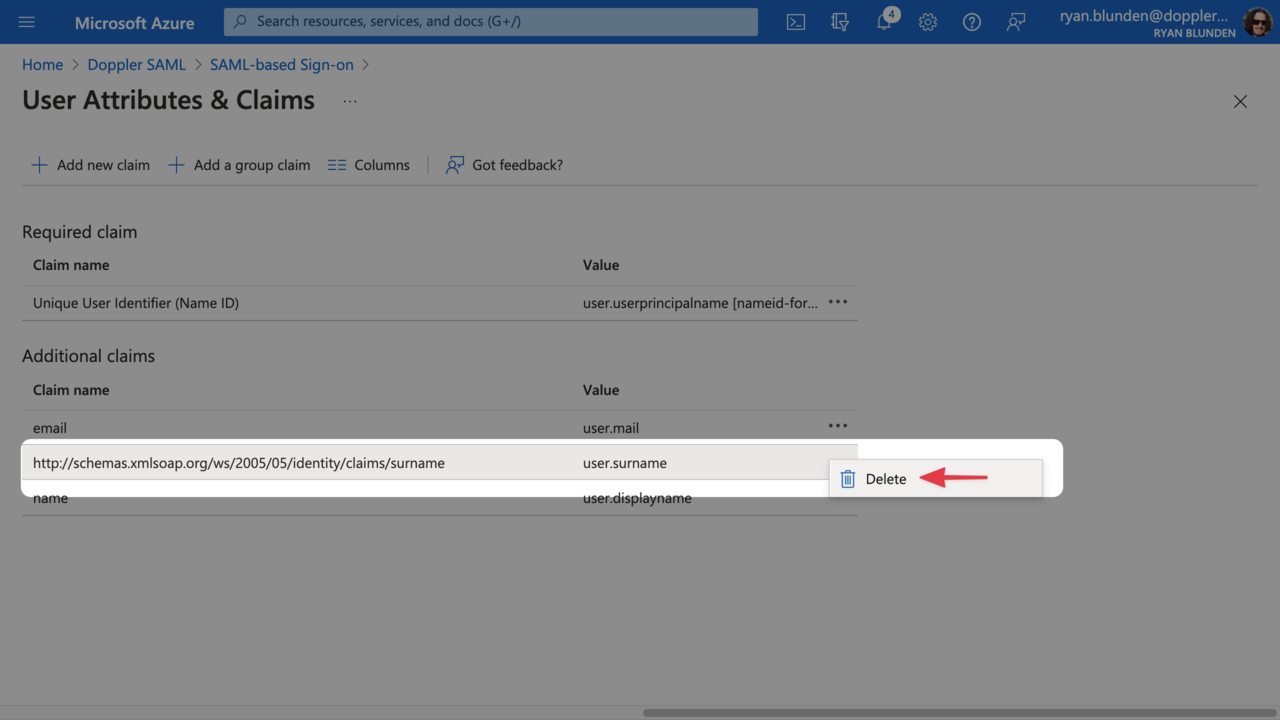
Task: Open portal settings gear
Action: point(928,22)
